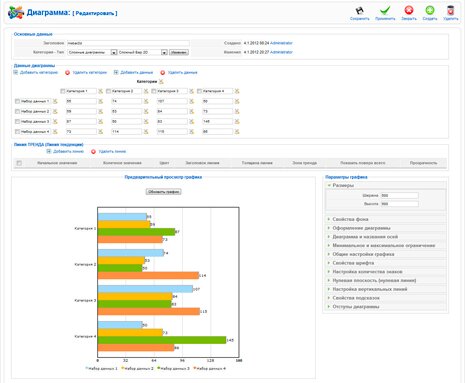Click the red icon beside Удалить категории

[67, 73]
